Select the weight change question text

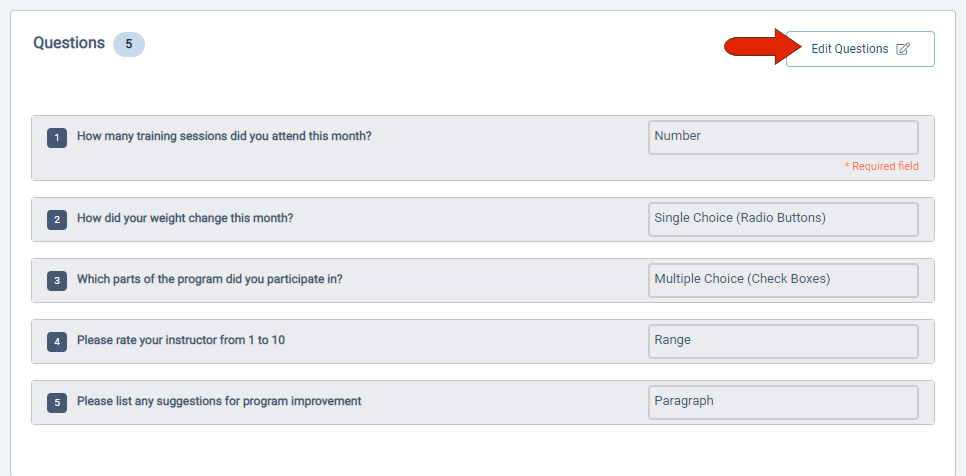coord(185,218)
